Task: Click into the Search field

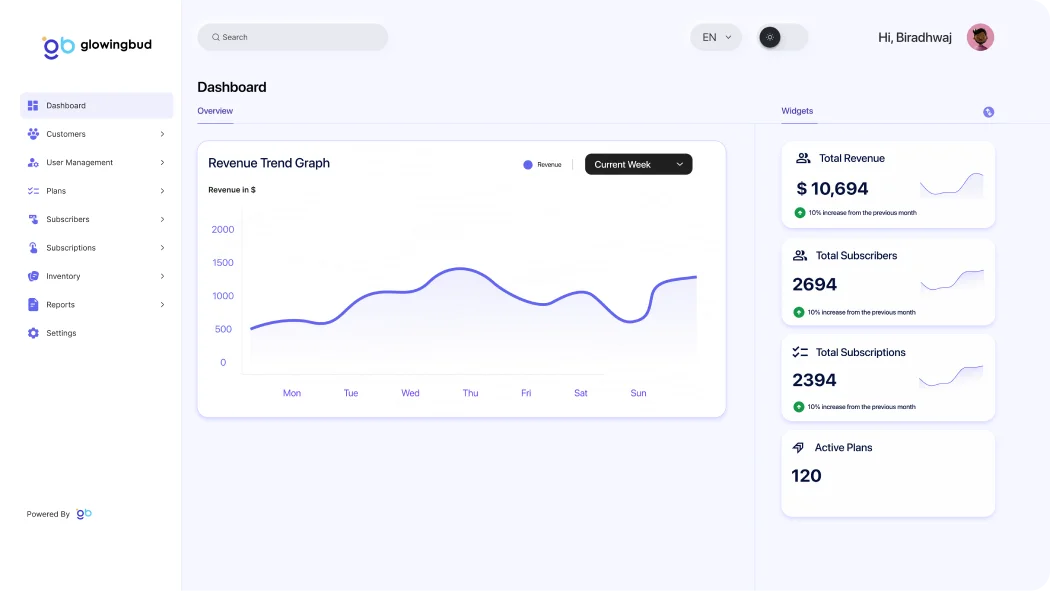Action: click(x=293, y=37)
